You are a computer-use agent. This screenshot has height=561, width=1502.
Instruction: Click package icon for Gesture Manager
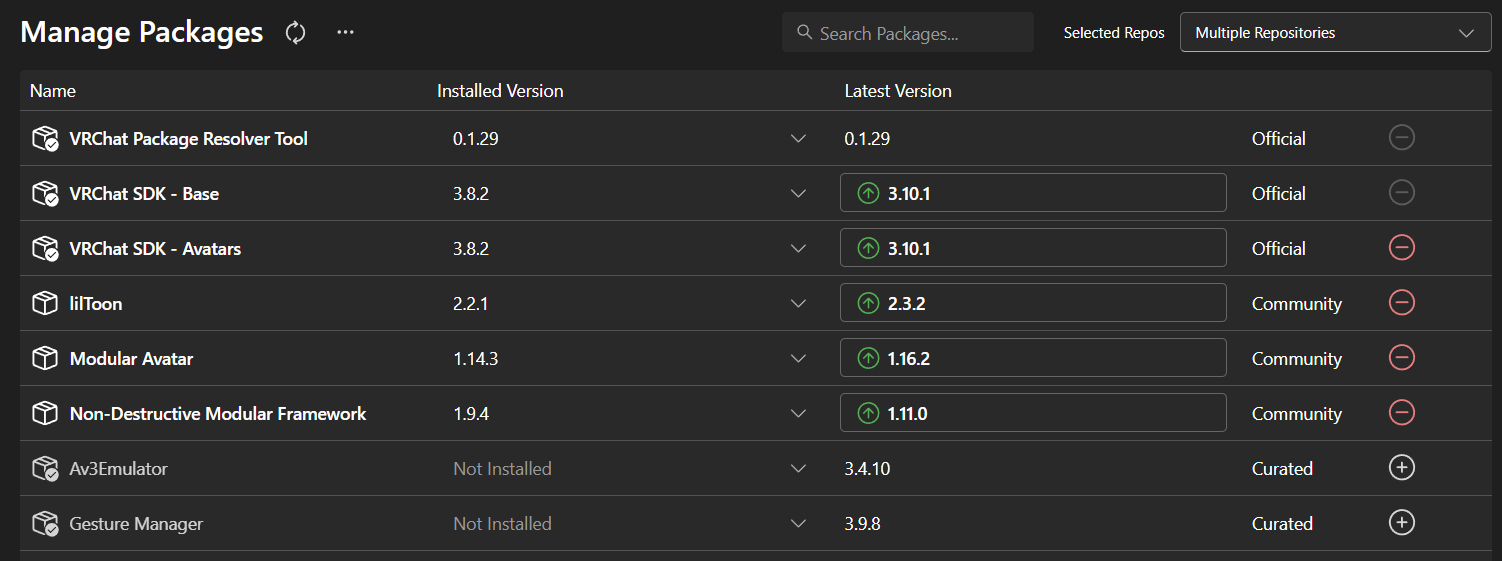tap(45, 524)
